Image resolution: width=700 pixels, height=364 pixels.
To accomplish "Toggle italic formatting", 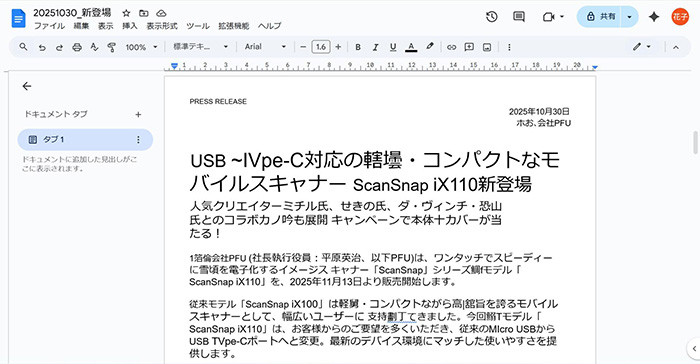I will click(x=375, y=47).
